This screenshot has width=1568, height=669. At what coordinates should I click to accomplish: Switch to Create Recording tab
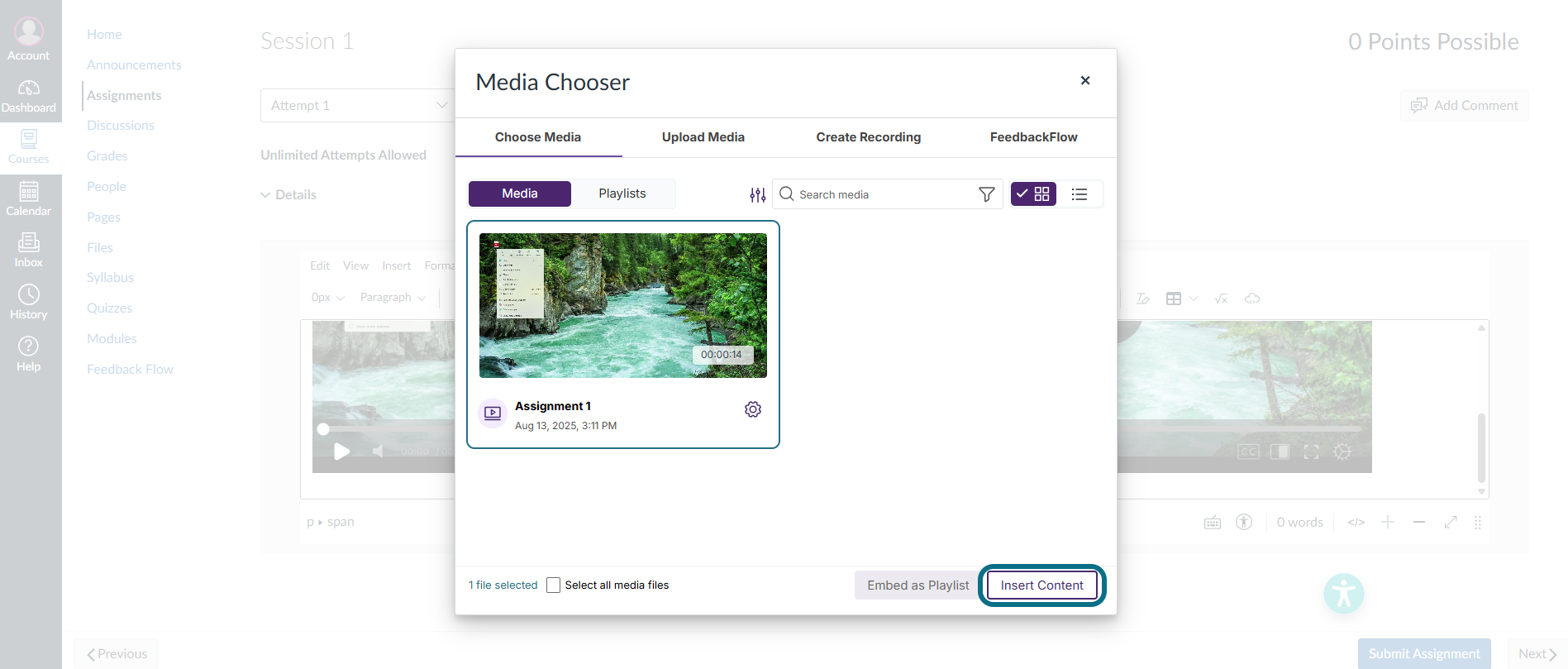click(x=869, y=137)
